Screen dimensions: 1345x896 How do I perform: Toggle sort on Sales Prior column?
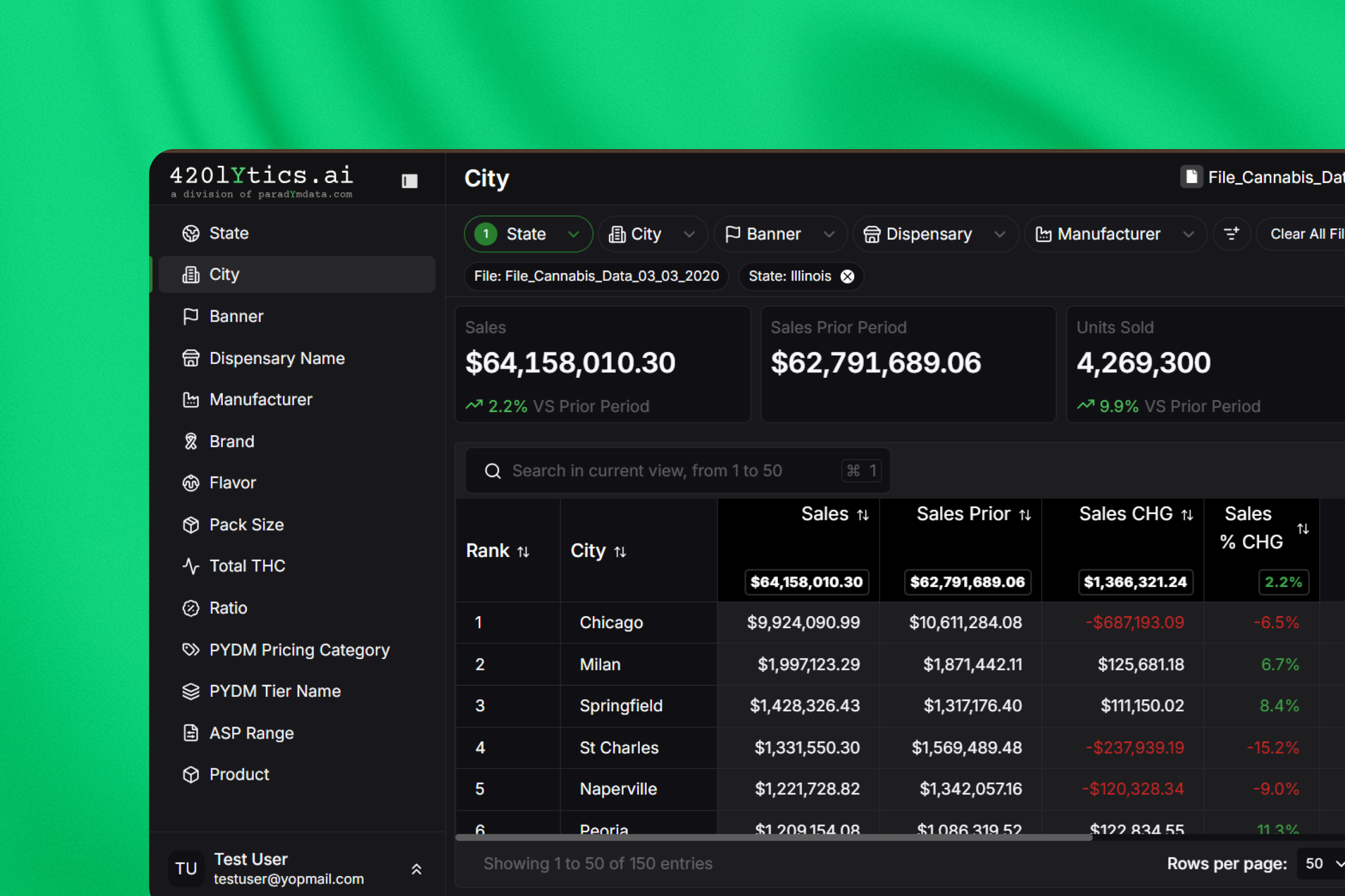(x=1025, y=515)
